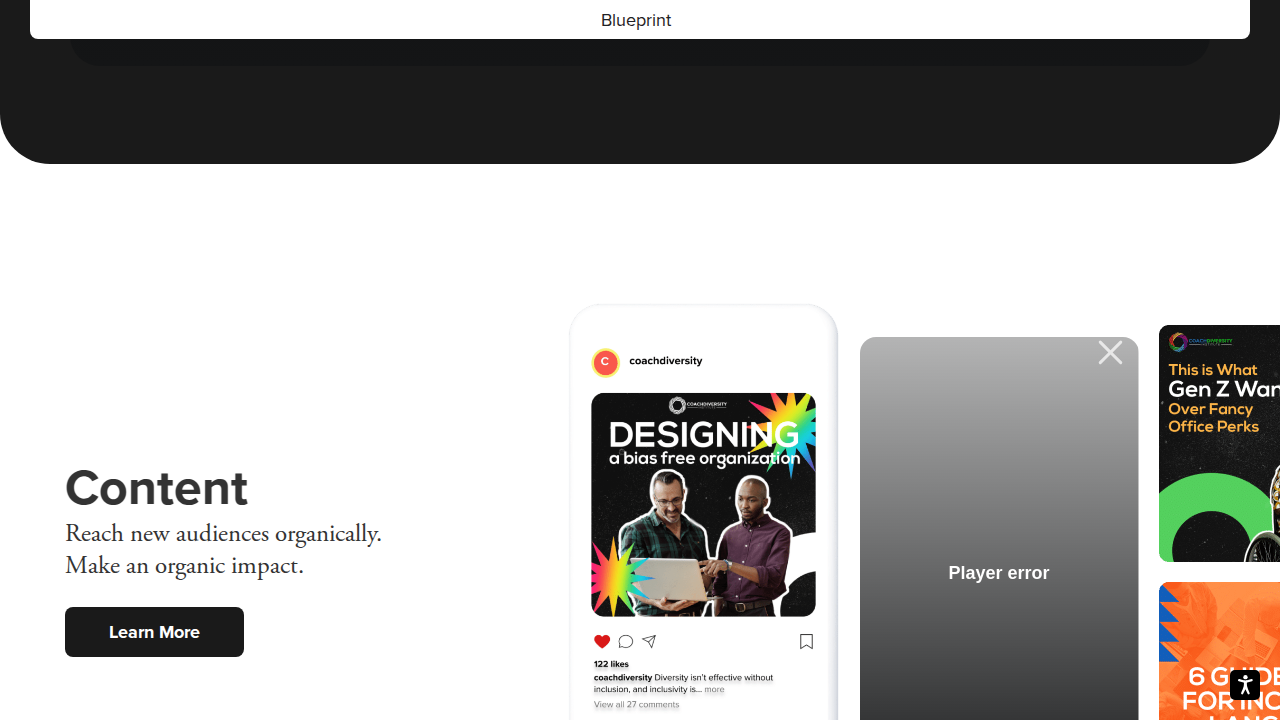Click the coachdiversity username text

tap(665, 361)
